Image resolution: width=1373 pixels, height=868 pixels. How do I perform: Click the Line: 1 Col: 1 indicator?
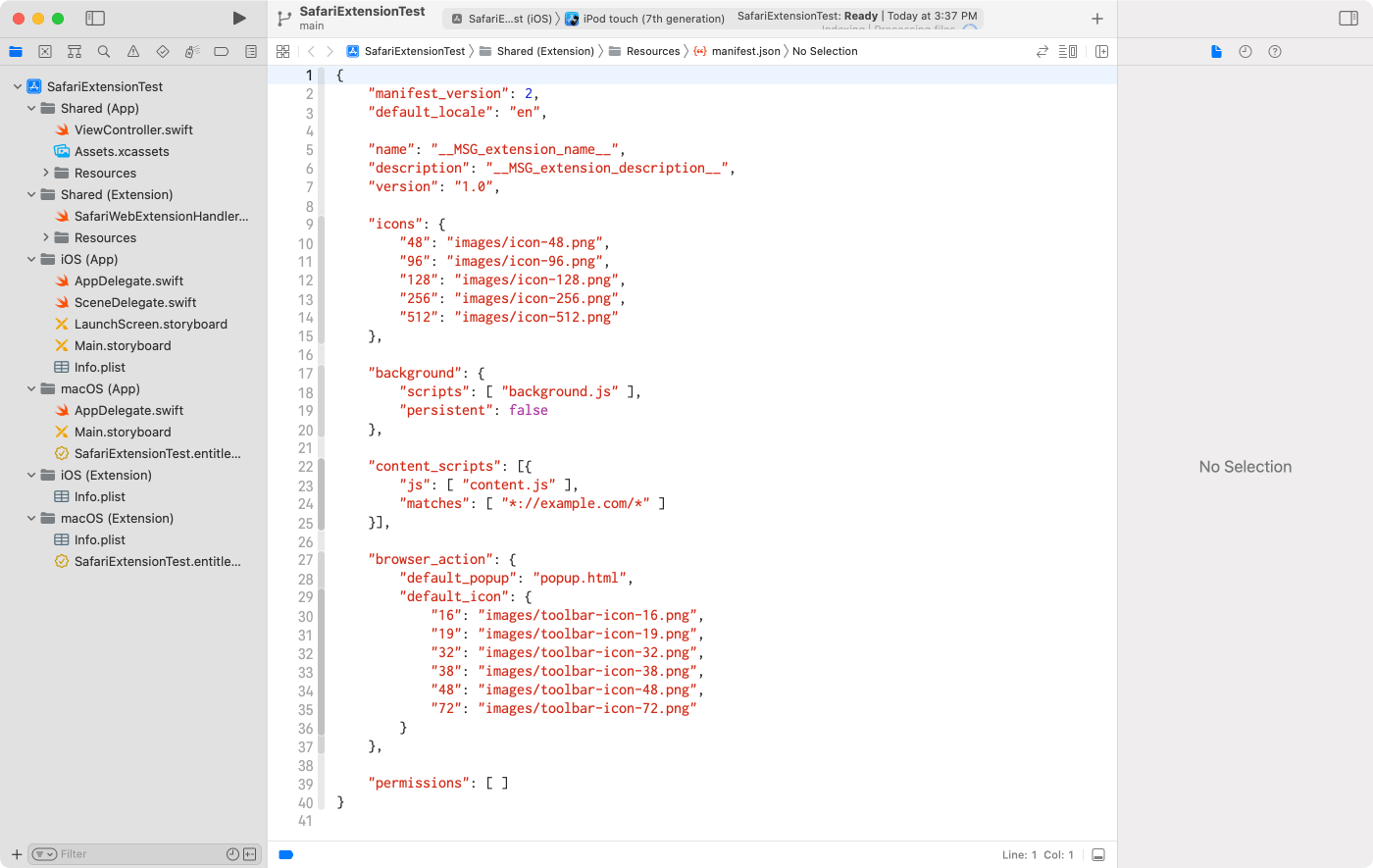[x=1038, y=854]
